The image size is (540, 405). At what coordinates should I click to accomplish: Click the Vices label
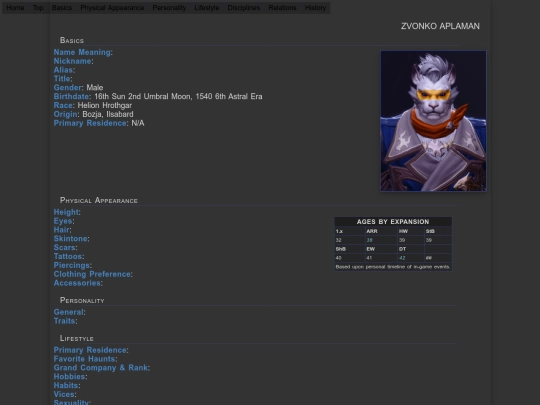pyautogui.click(x=64, y=394)
